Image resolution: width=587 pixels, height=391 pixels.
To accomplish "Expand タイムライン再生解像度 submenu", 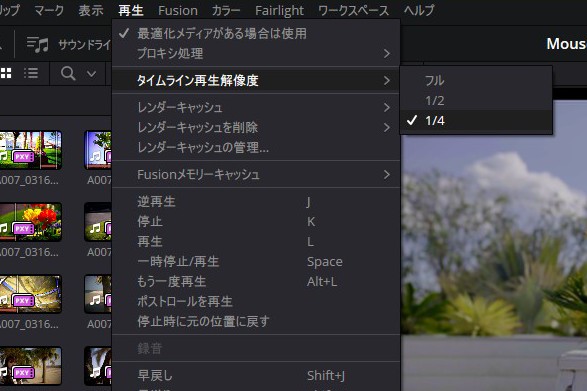I will 256,80.
